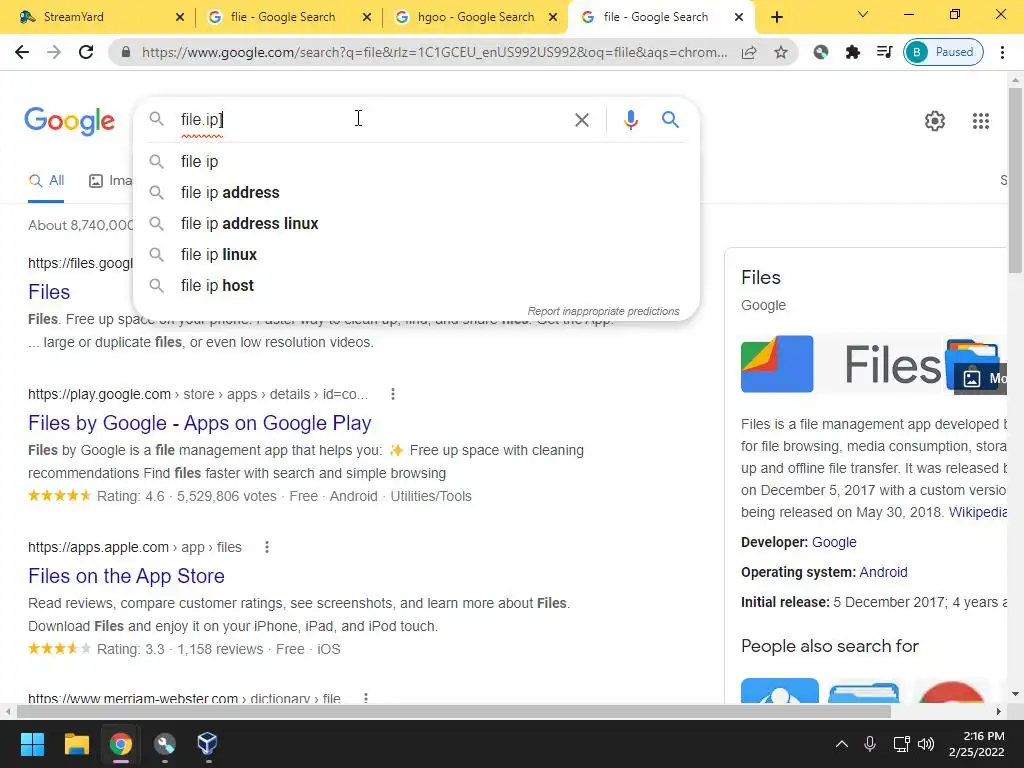Go to Google home via the logo
The width and height of the screenshot is (1024, 768).
pos(69,121)
